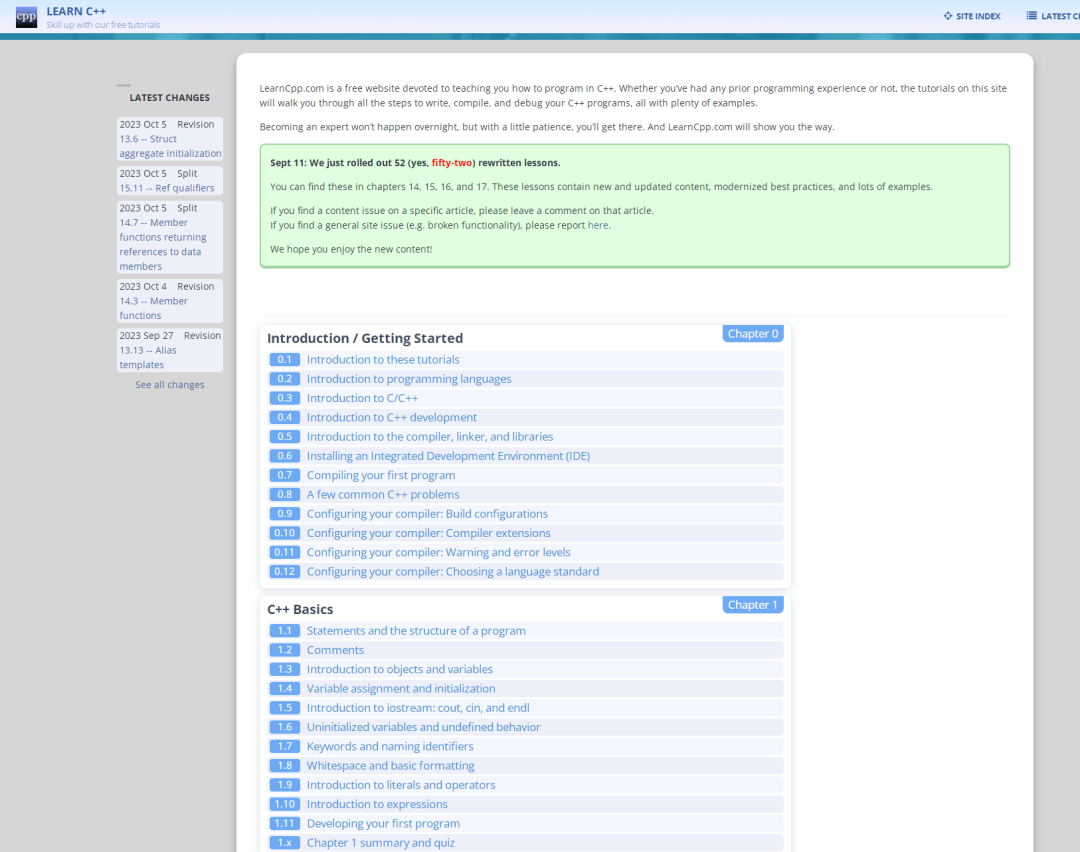Click the 0.6 lesson number badge

[x=284, y=456]
